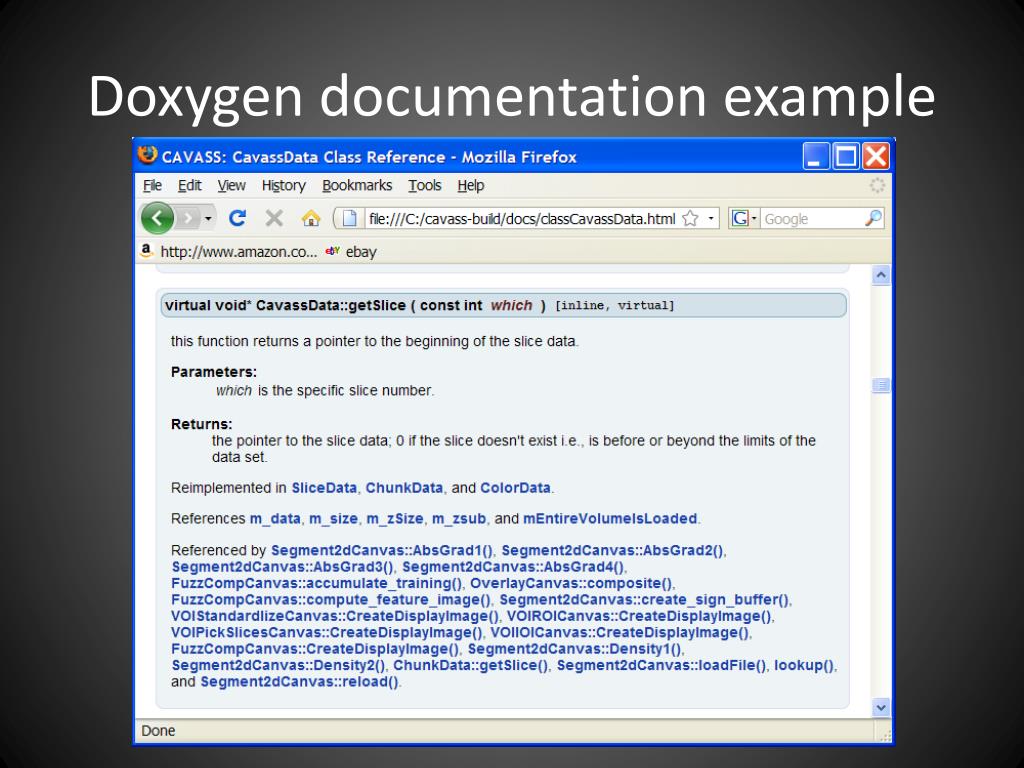Click the activity throbber icon
This screenshot has height=768, width=1024.
pyautogui.click(x=876, y=185)
